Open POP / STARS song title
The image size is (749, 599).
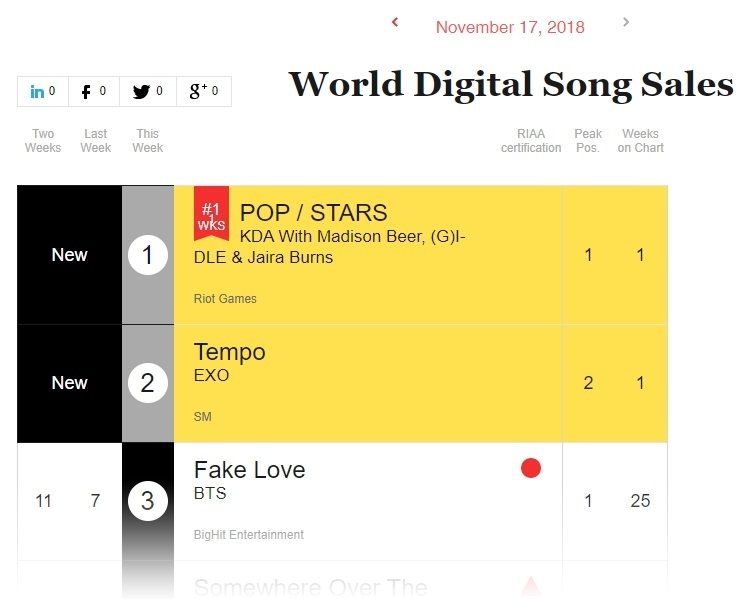pos(313,212)
